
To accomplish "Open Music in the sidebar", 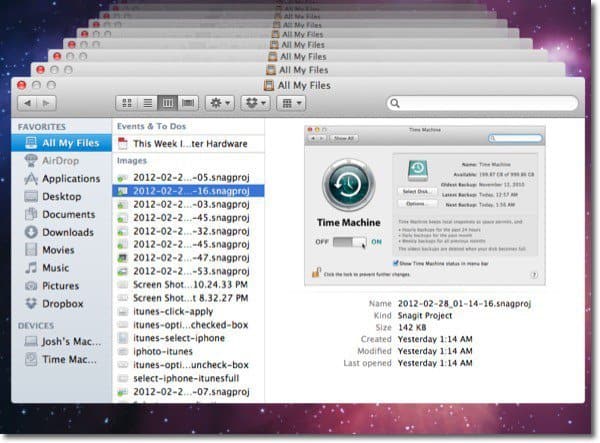I will click(x=62, y=268).
